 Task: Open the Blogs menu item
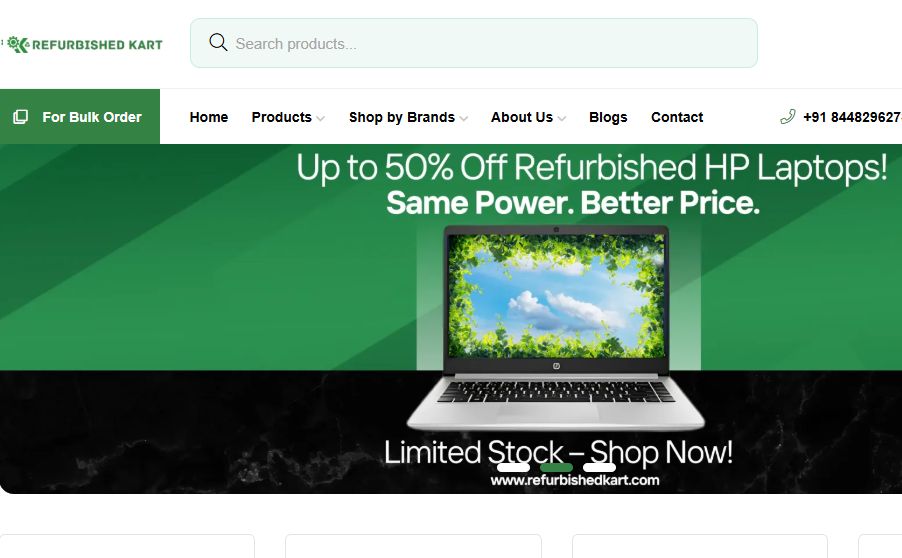tap(608, 117)
